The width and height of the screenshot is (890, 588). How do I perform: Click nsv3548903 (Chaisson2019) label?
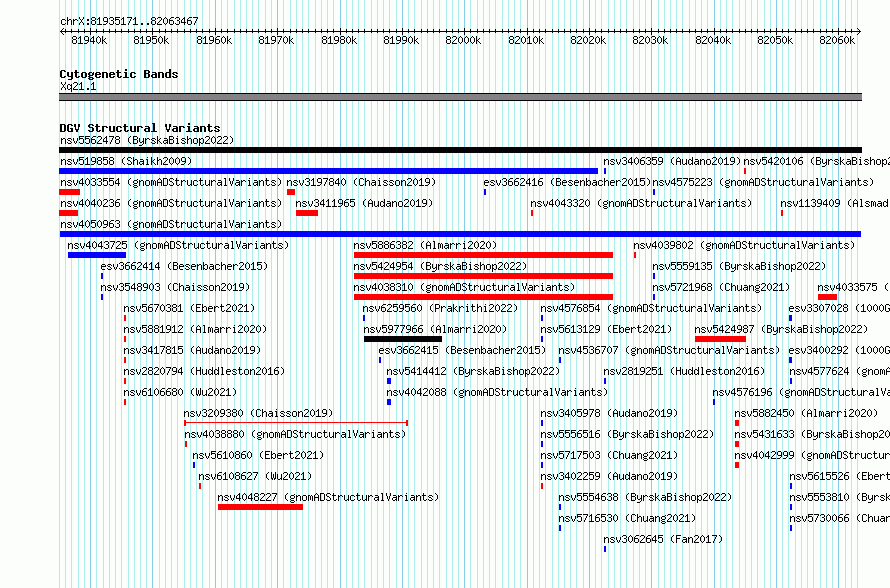tap(175, 287)
